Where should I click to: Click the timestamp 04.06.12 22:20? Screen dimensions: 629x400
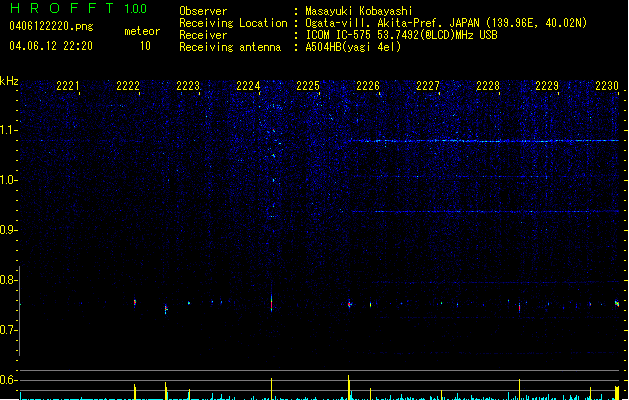[x=51, y=46]
